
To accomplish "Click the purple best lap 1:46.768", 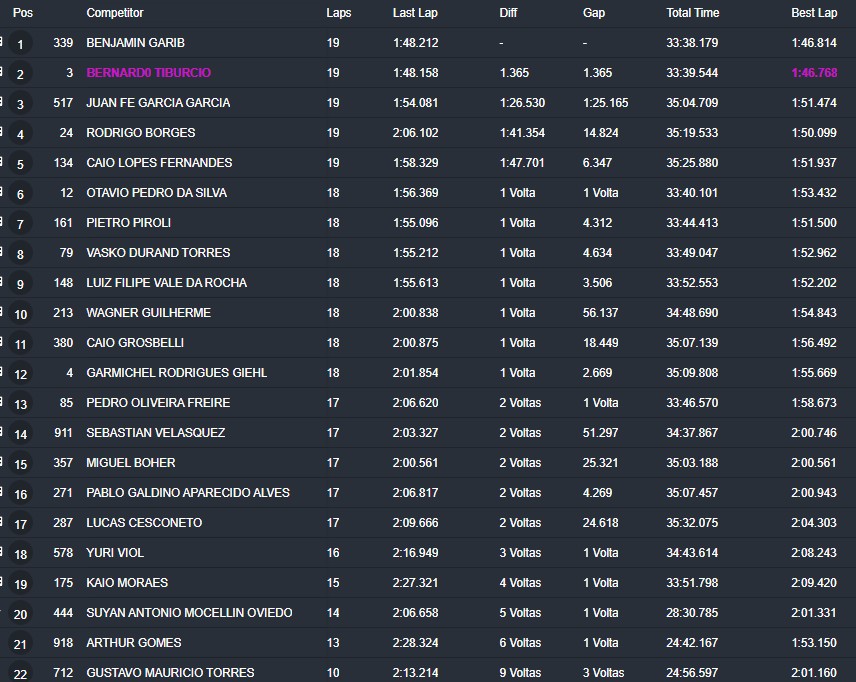I will [813, 73].
